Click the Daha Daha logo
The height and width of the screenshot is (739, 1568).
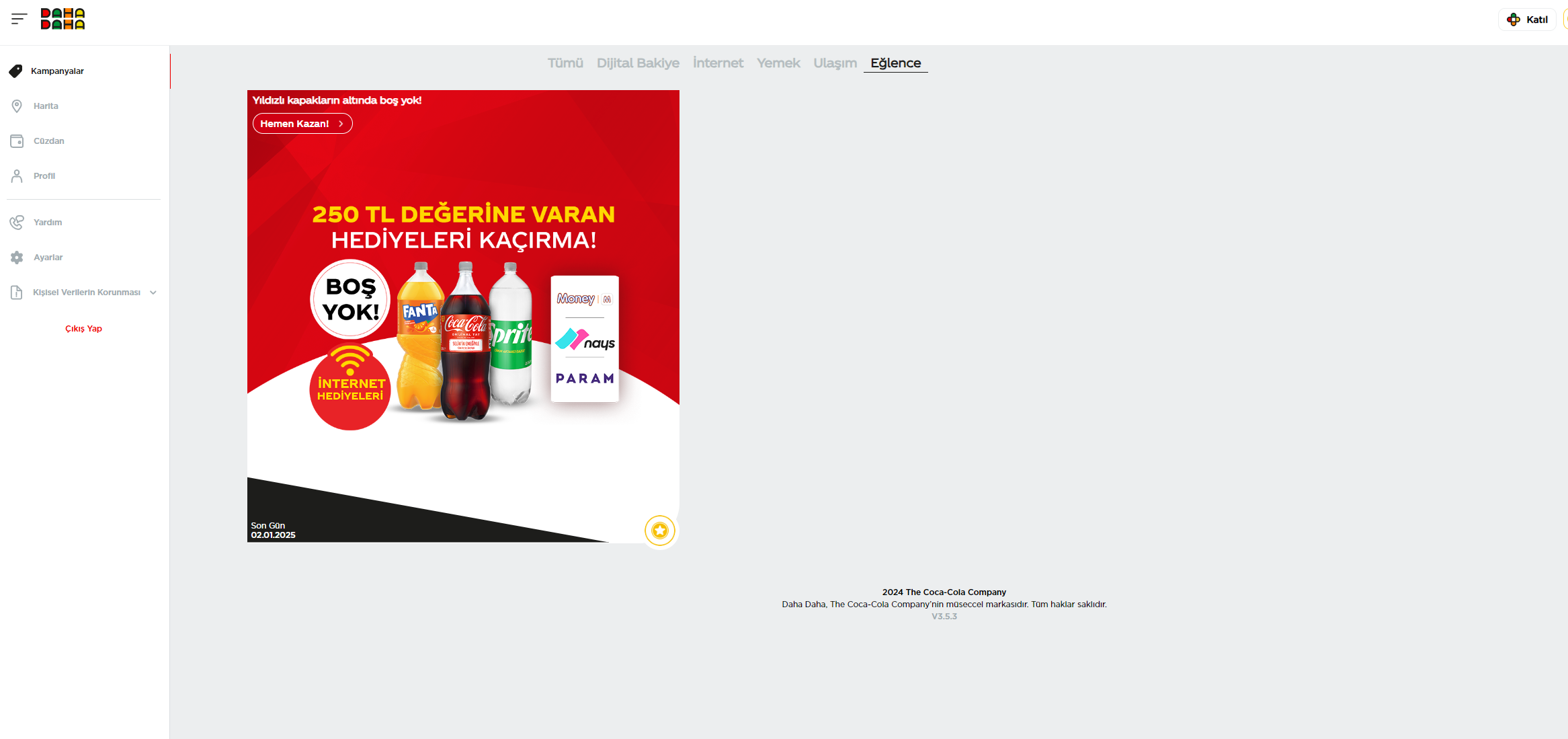click(x=63, y=19)
